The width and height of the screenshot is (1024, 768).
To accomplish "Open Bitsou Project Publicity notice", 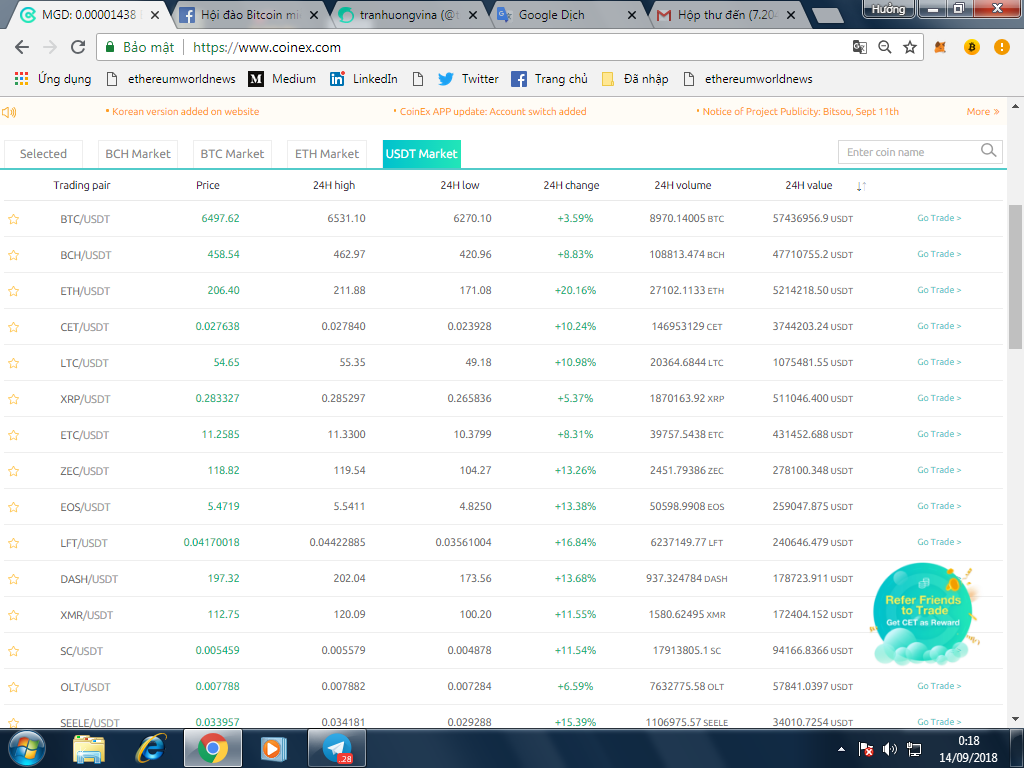I will click(797, 112).
